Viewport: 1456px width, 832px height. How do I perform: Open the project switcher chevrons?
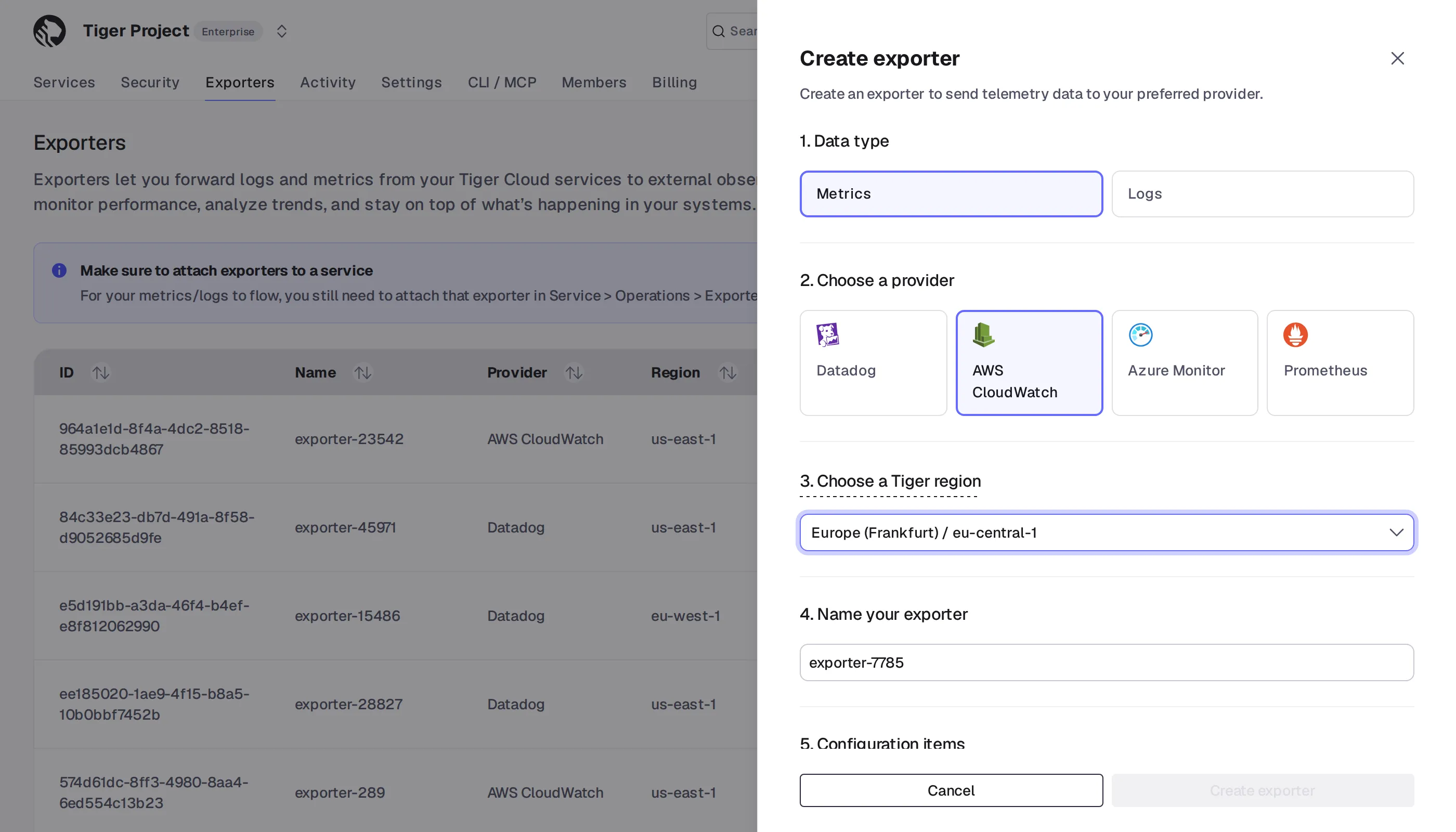pos(282,31)
